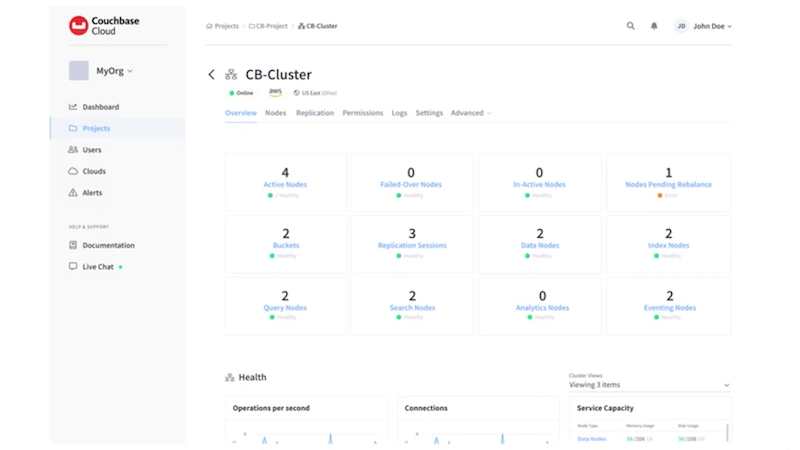800x450 pixels.
Task: Open the Failed-Over Nodes link
Action: click(x=411, y=184)
